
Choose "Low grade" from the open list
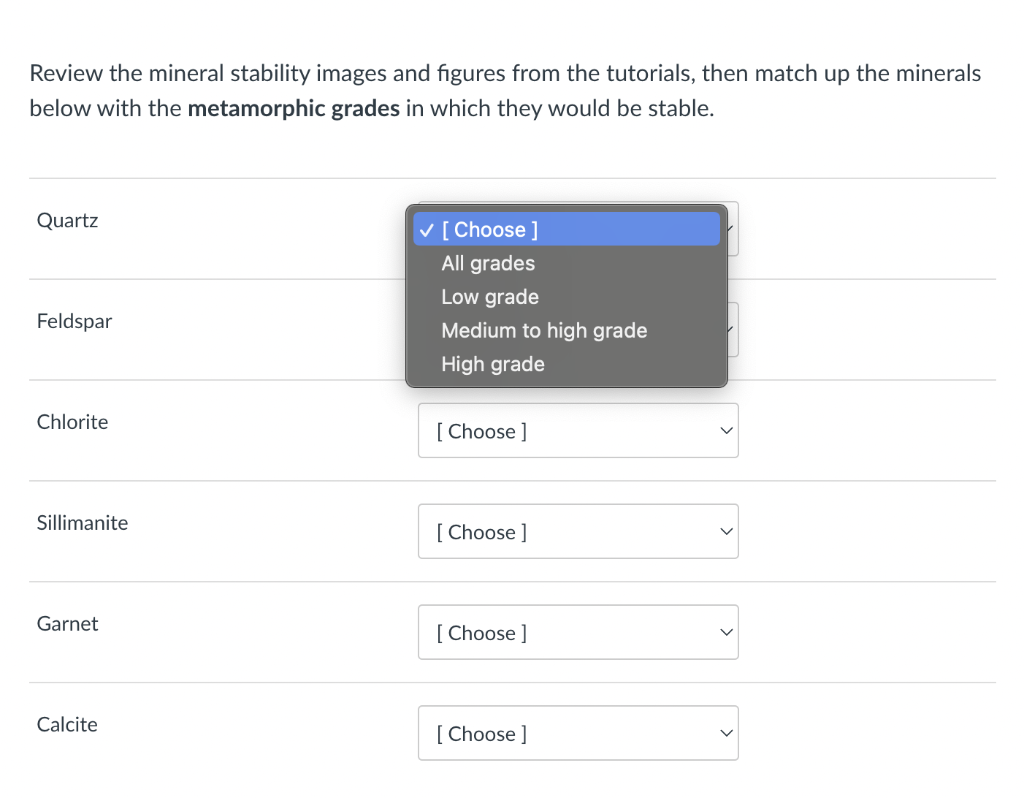(x=490, y=297)
